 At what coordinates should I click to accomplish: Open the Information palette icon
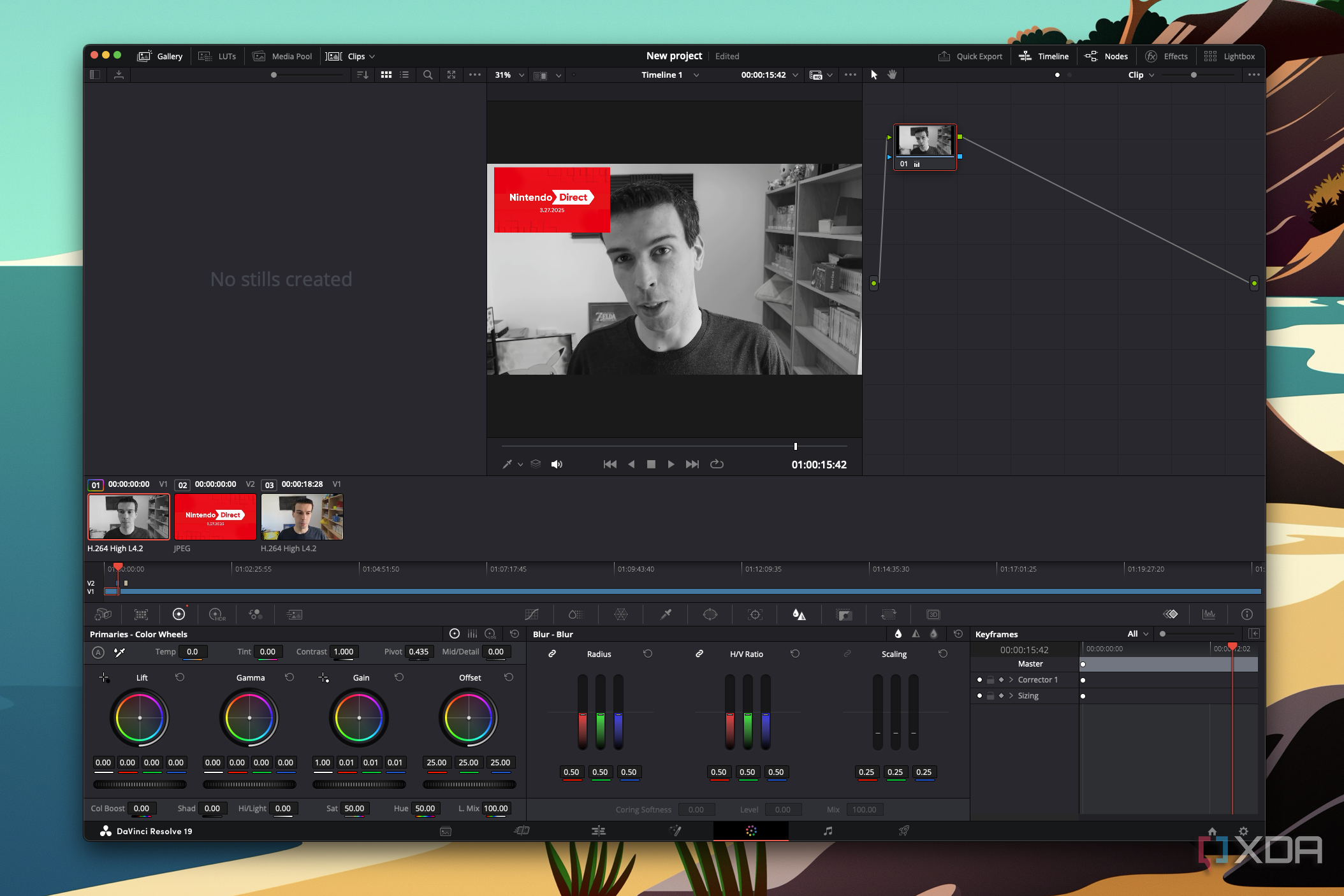point(1247,614)
